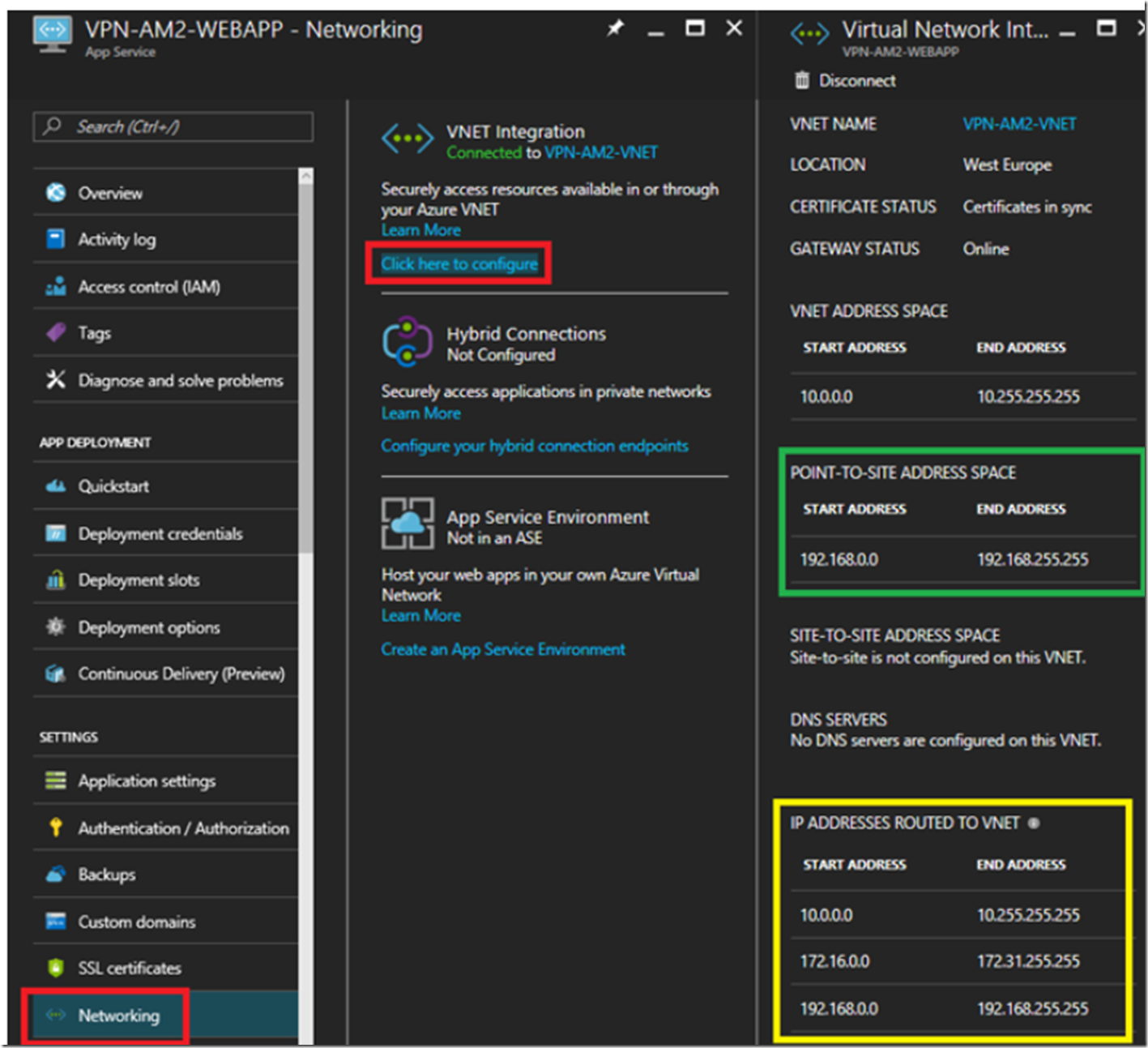Open the Overview menu item

165,192
